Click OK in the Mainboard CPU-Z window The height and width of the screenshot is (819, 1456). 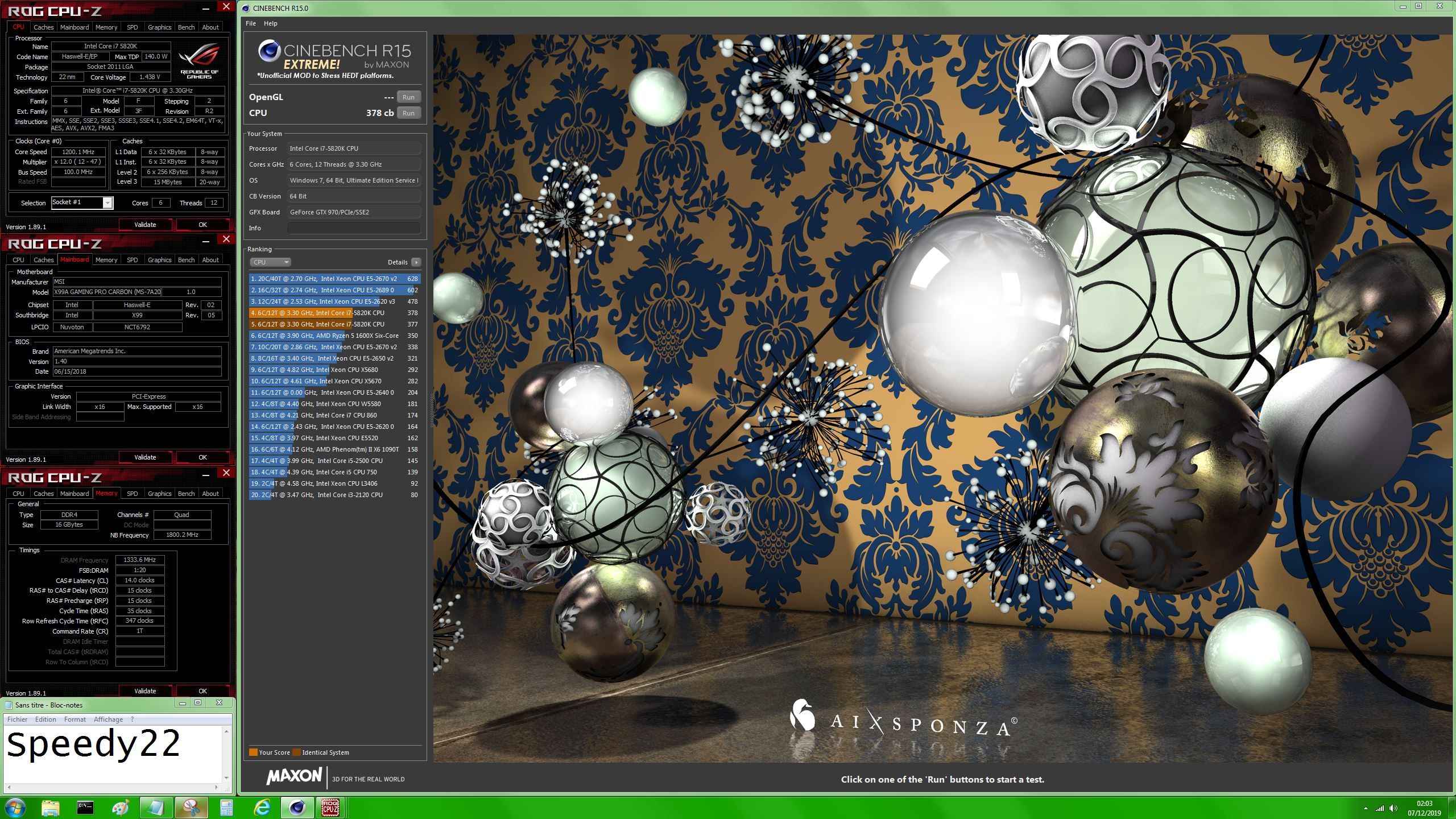click(x=202, y=457)
